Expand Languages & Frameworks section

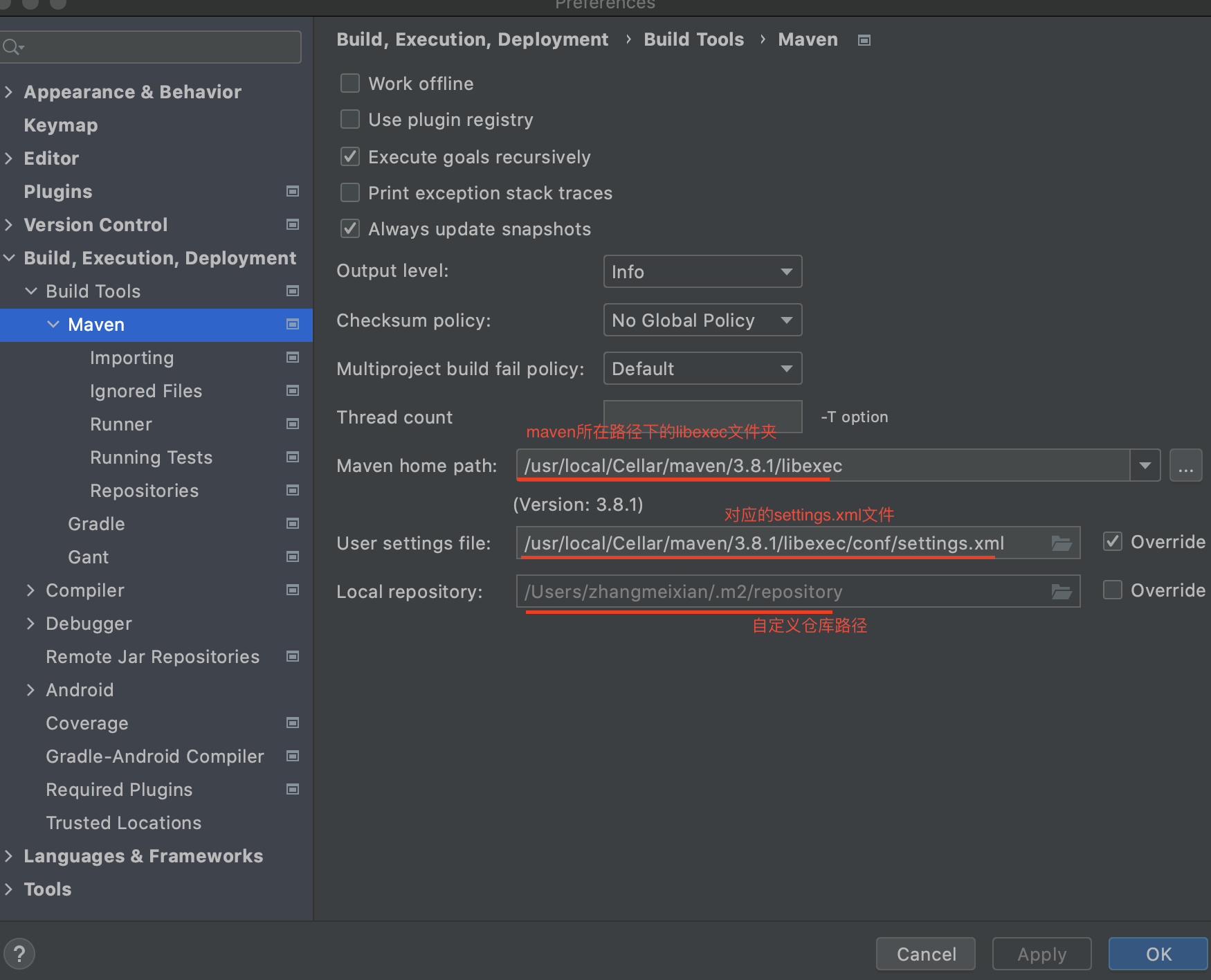tap(9, 855)
